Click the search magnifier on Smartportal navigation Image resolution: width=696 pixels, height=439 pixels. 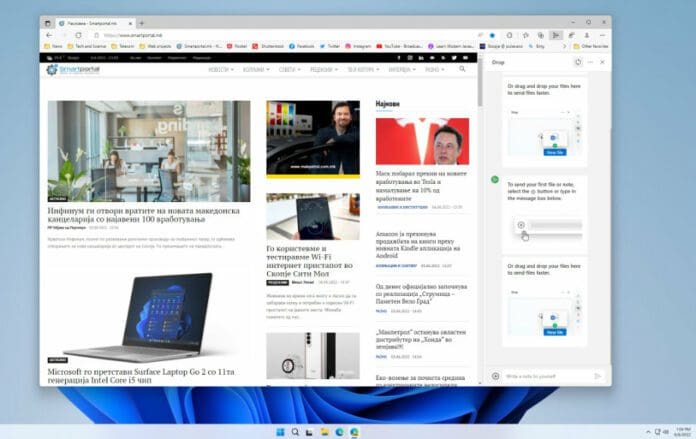(x=462, y=70)
